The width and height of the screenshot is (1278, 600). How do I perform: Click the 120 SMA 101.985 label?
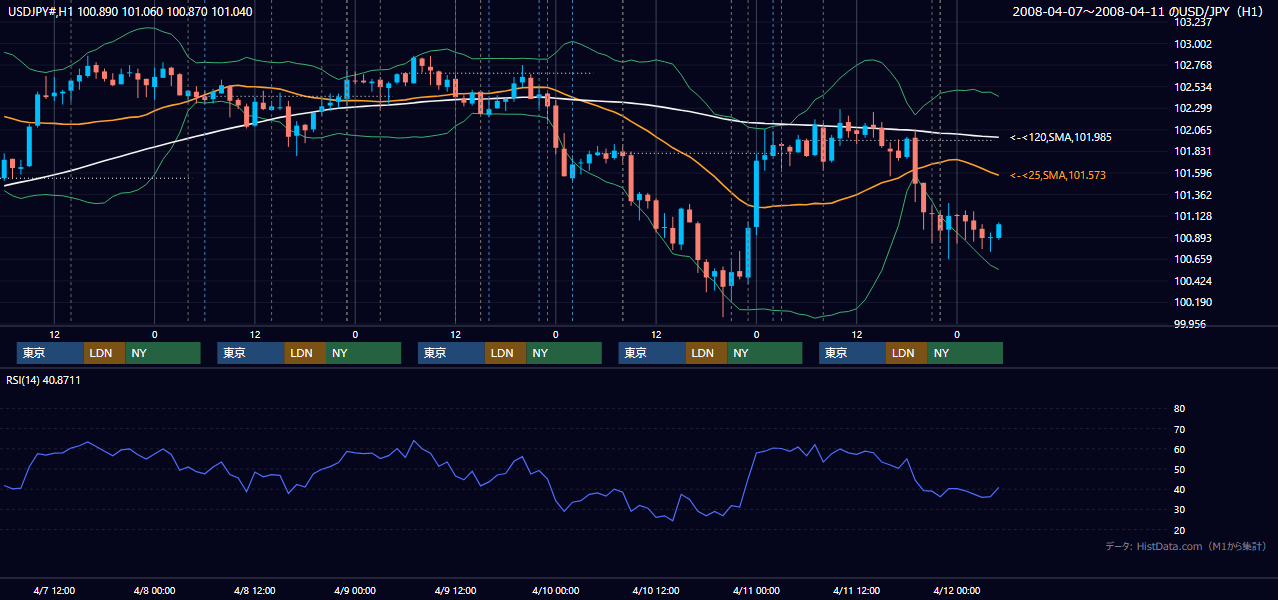point(1061,137)
